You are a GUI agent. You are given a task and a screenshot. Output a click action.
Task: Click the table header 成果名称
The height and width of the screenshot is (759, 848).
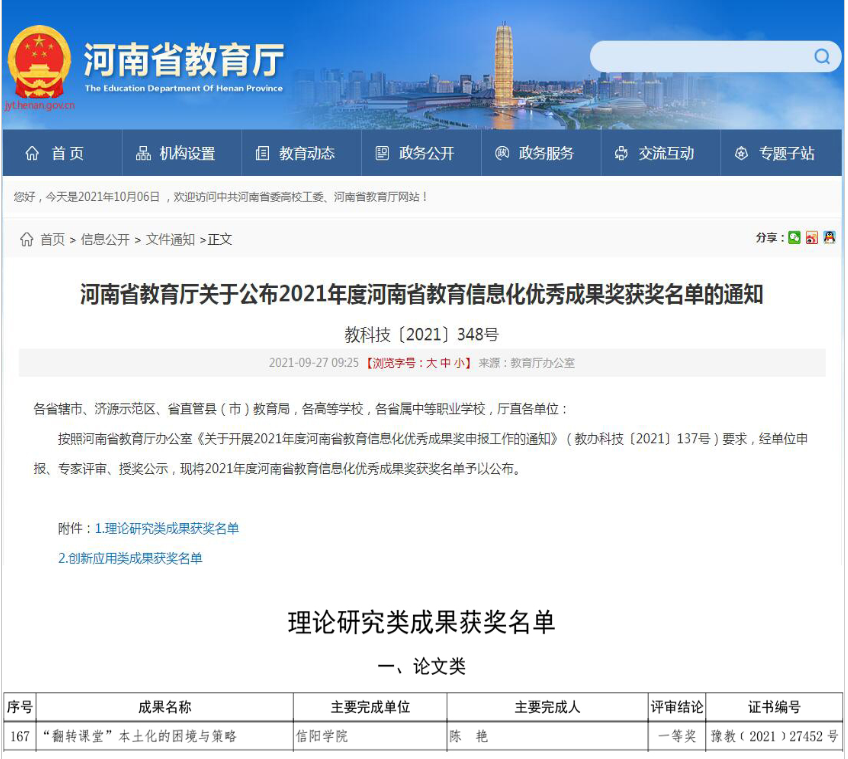coord(165,707)
